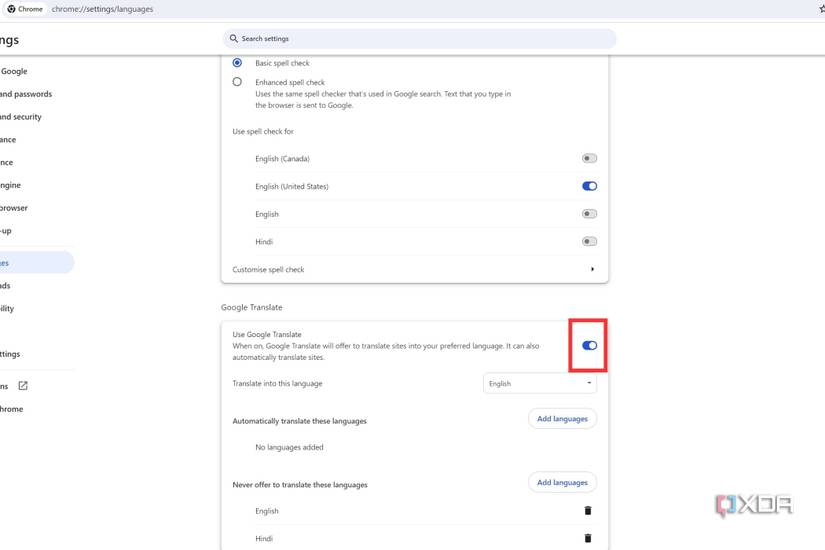
Task: Delete Hindi from never translate list
Action: (588, 538)
